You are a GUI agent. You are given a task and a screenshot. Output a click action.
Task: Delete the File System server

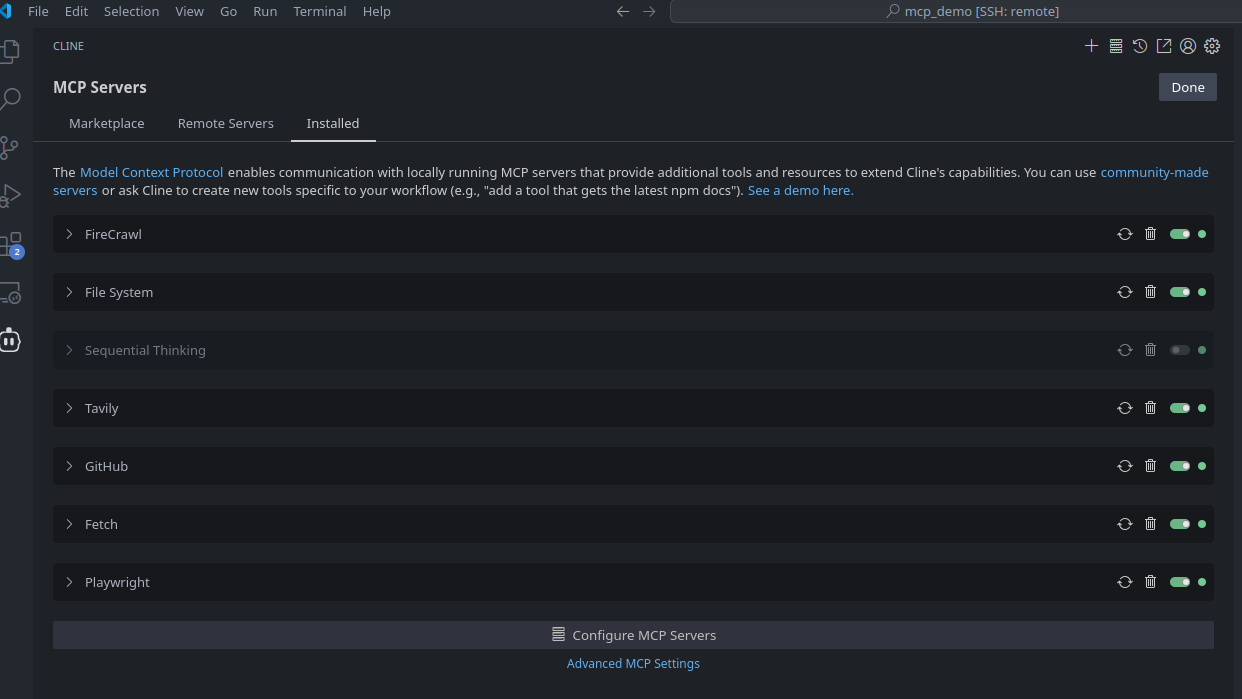[x=1150, y=292]
